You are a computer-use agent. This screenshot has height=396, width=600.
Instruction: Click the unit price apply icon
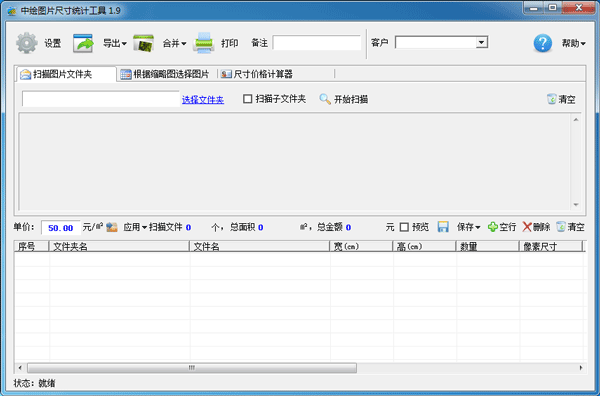point(112,227)
